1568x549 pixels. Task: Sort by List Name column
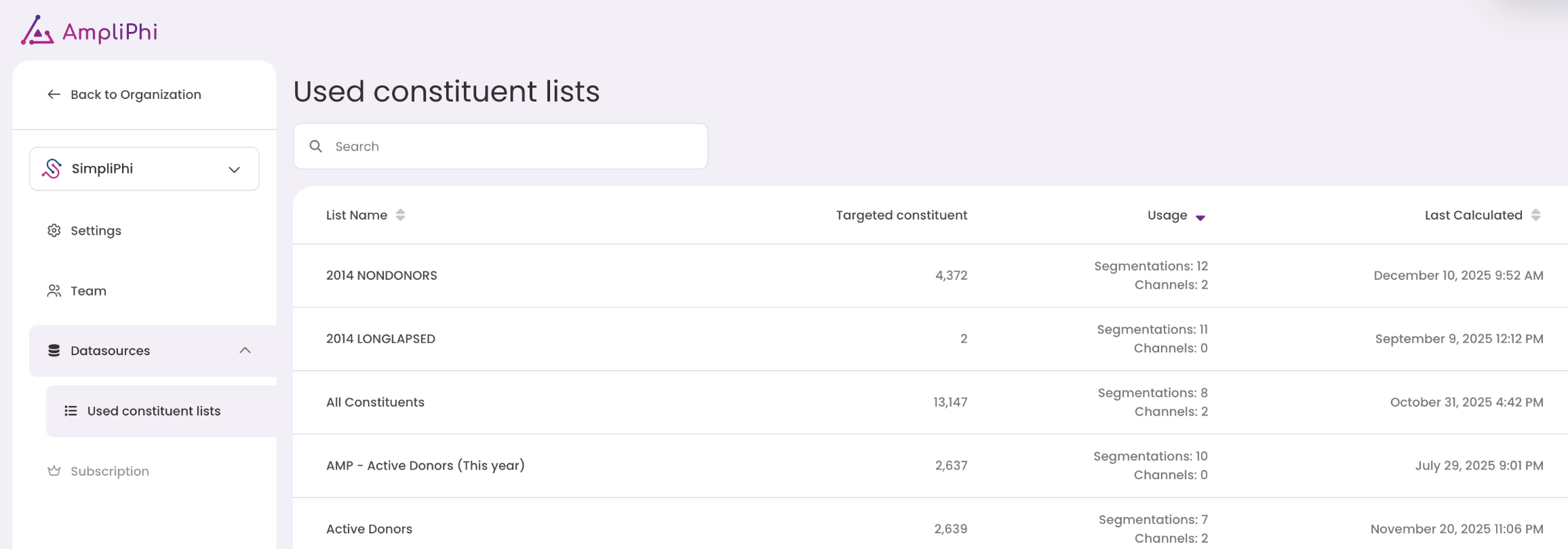[x=400, y=215]
